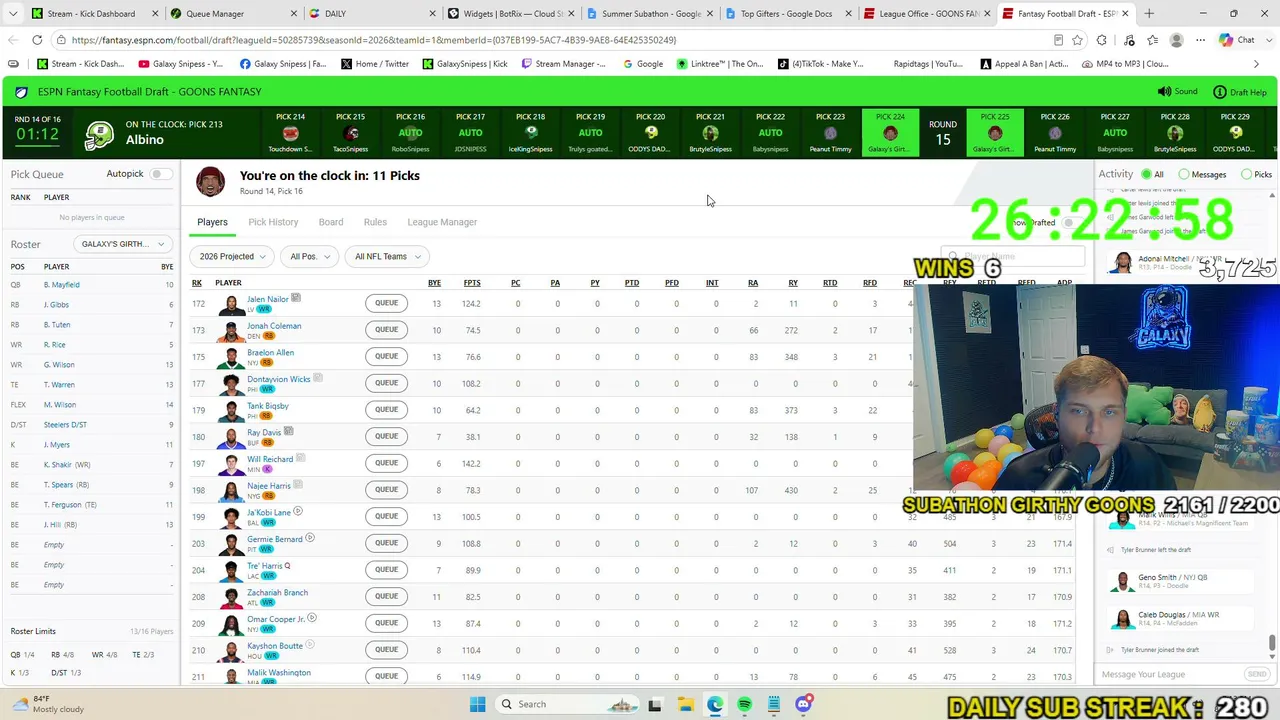Screen dimensions: 1280x720
Task: Click Ray Davis' news note icon
Action: point(288,431)
